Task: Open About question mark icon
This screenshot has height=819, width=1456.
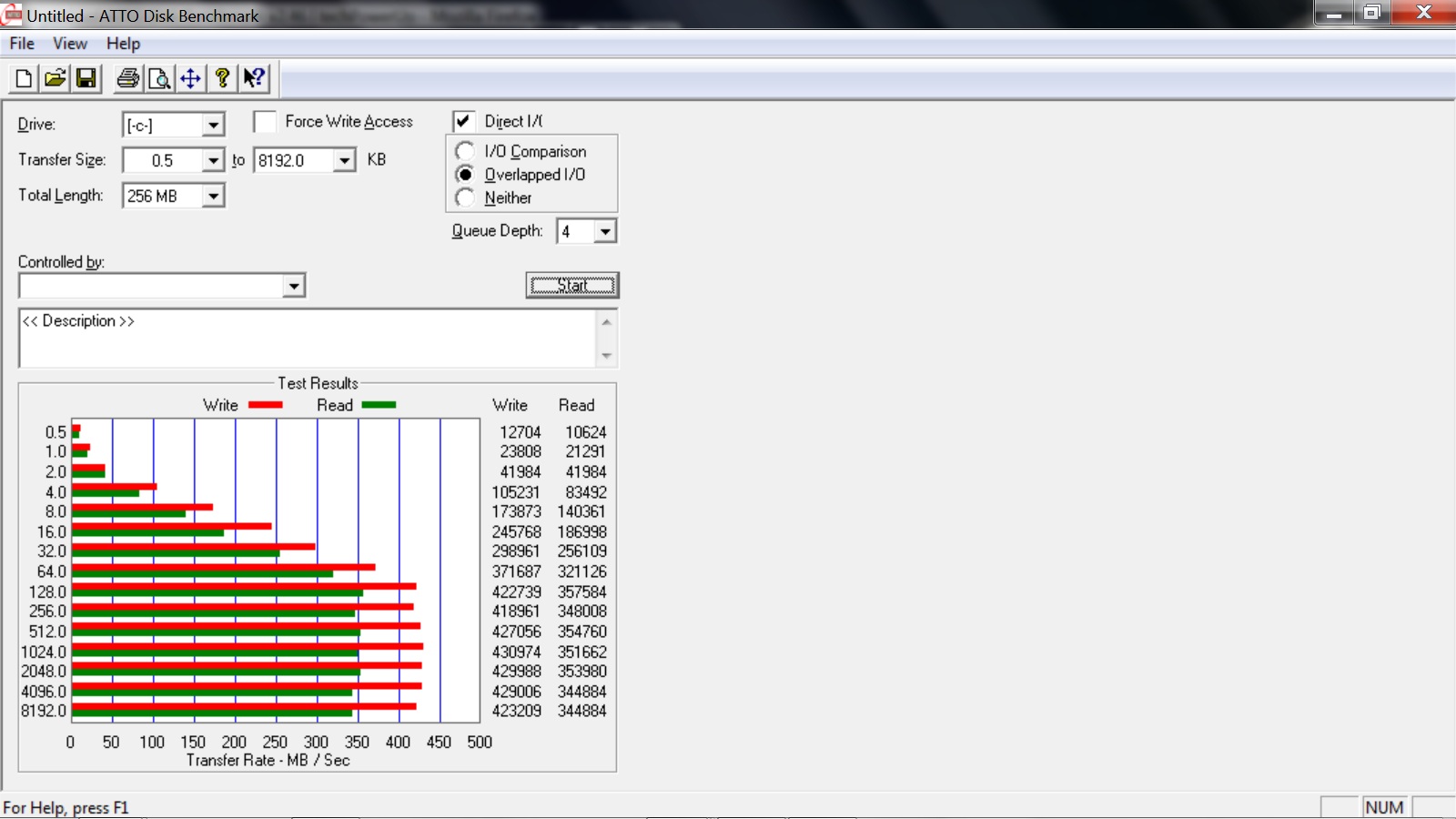Action: [x=222, y=79]
